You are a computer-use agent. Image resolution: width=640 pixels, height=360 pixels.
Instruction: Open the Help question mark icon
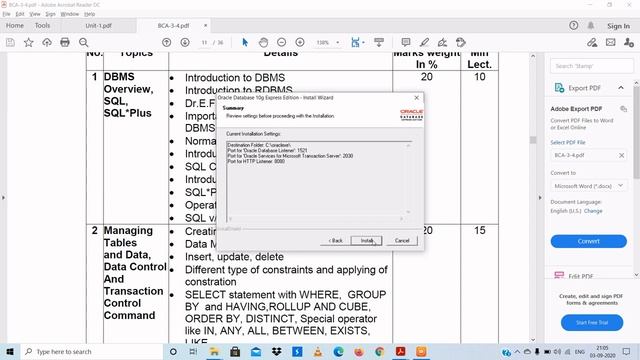tap(573, 26)
